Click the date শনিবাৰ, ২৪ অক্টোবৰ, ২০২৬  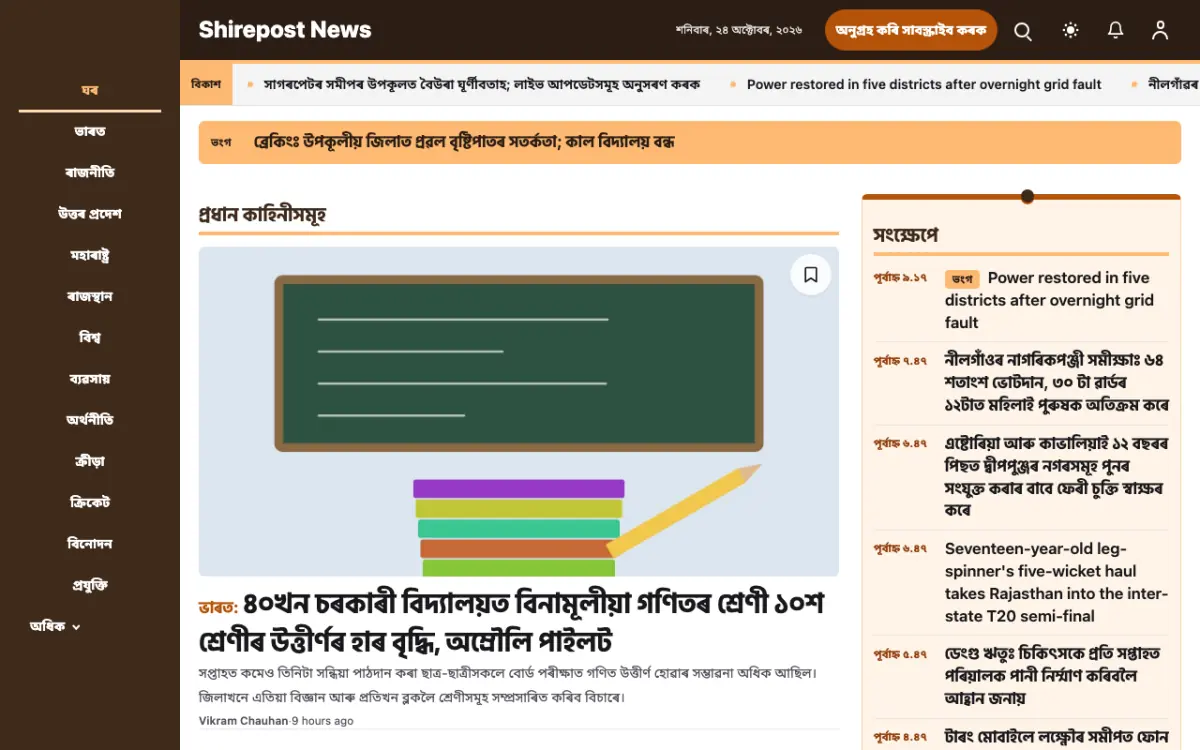point(738,31)
